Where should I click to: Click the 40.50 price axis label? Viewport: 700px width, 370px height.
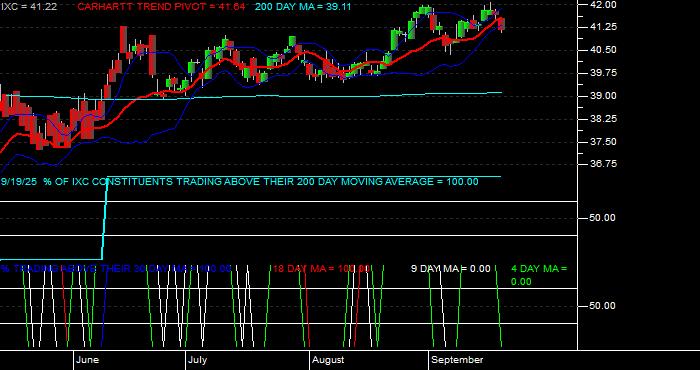click(604, 50)
